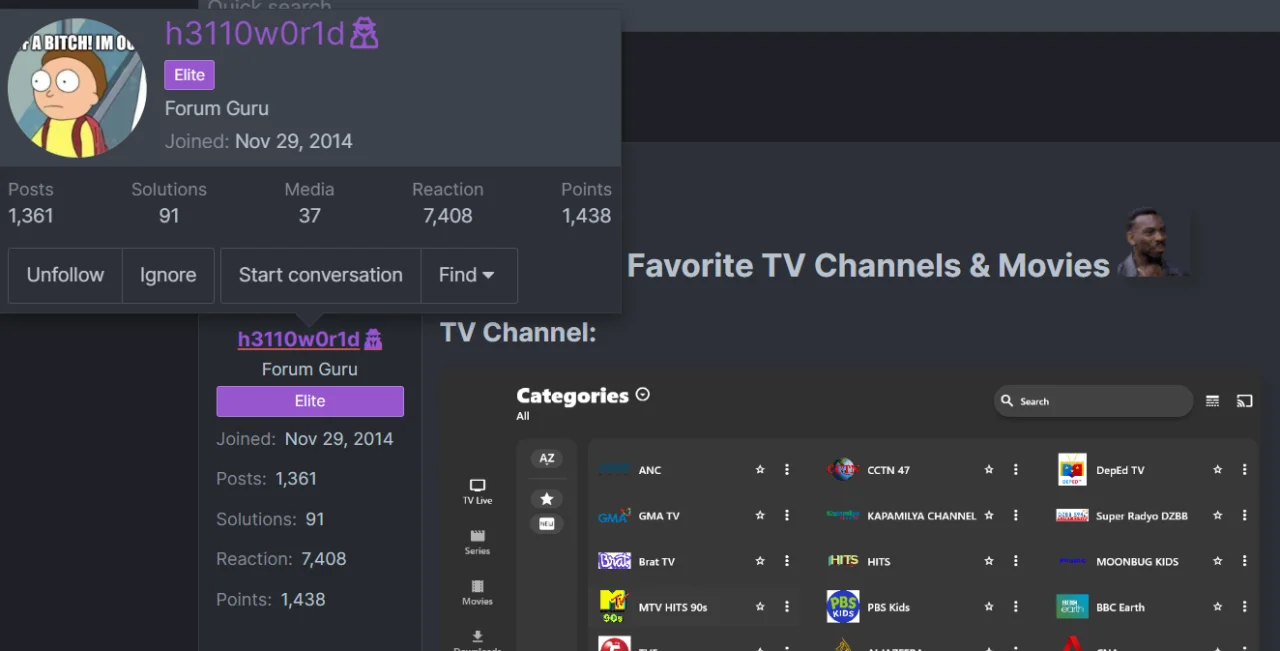Click the Unfollow button
Screen dimensions: 1280x651
[65, 275]
